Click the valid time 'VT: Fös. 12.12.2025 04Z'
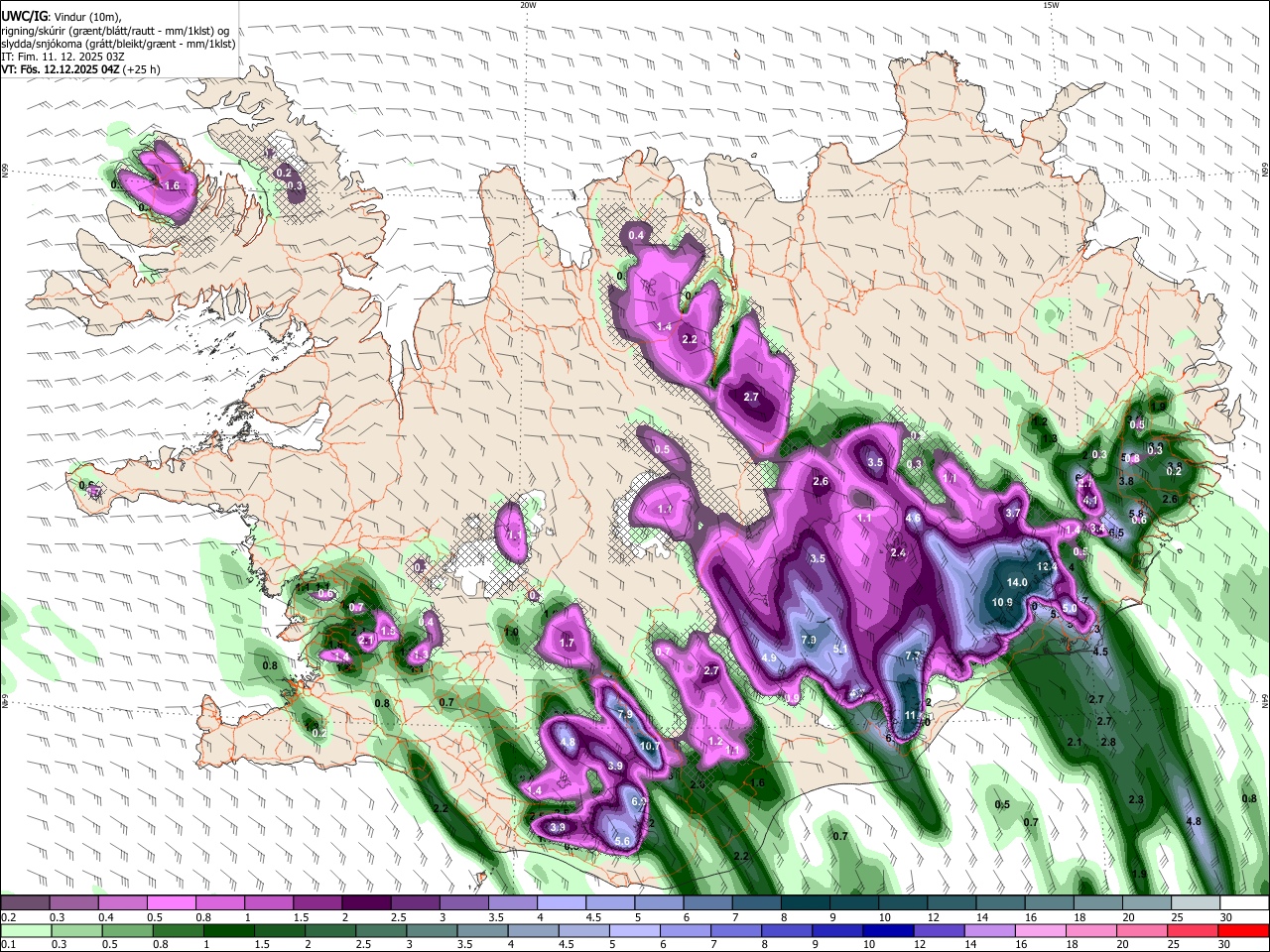The height and width of the screenshot is (952, 1270). pos(62,69)
